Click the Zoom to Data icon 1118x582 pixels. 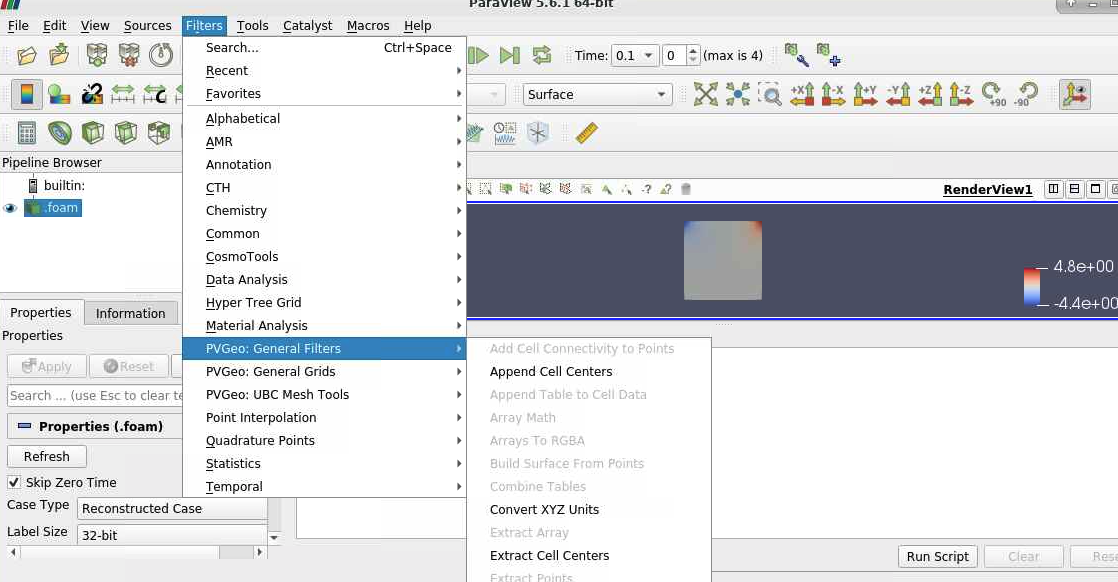[x=737, y=94]
